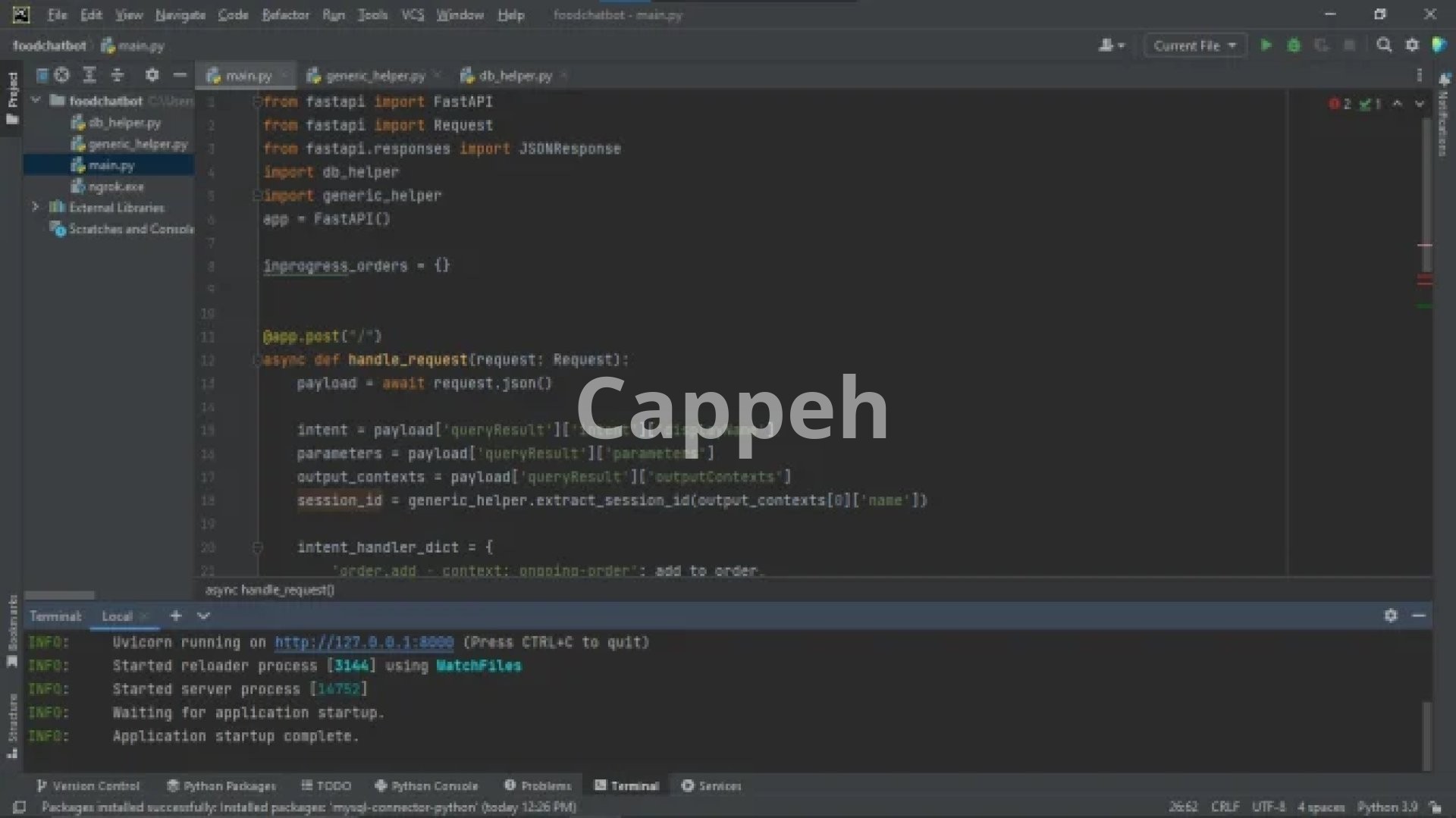Start debugging with the bug icon

(1294, 45)
